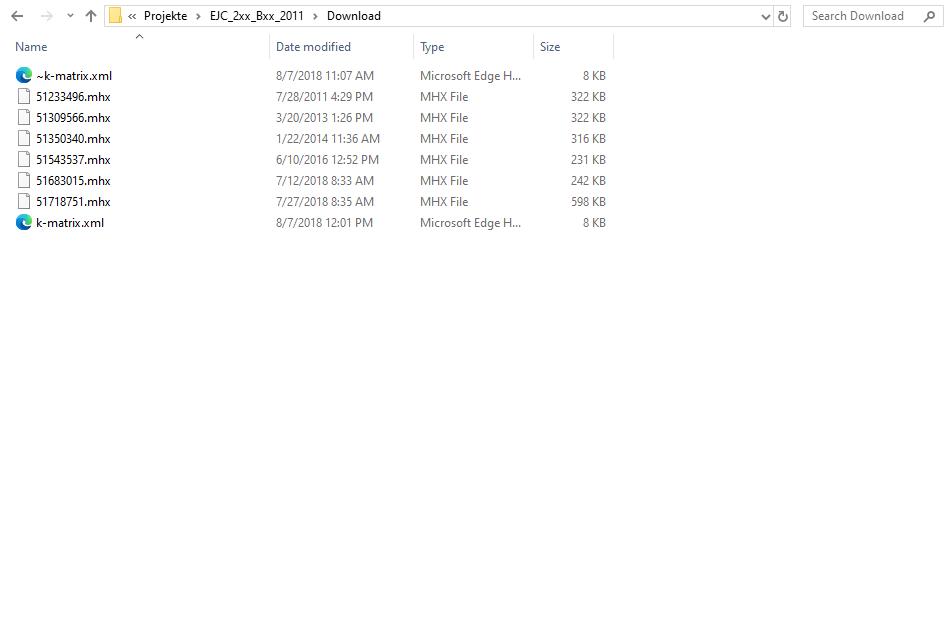This screenshot has width=951, height=634.
Task: Click file icon of 51718751.mhx
Action: tap(24, 201)
